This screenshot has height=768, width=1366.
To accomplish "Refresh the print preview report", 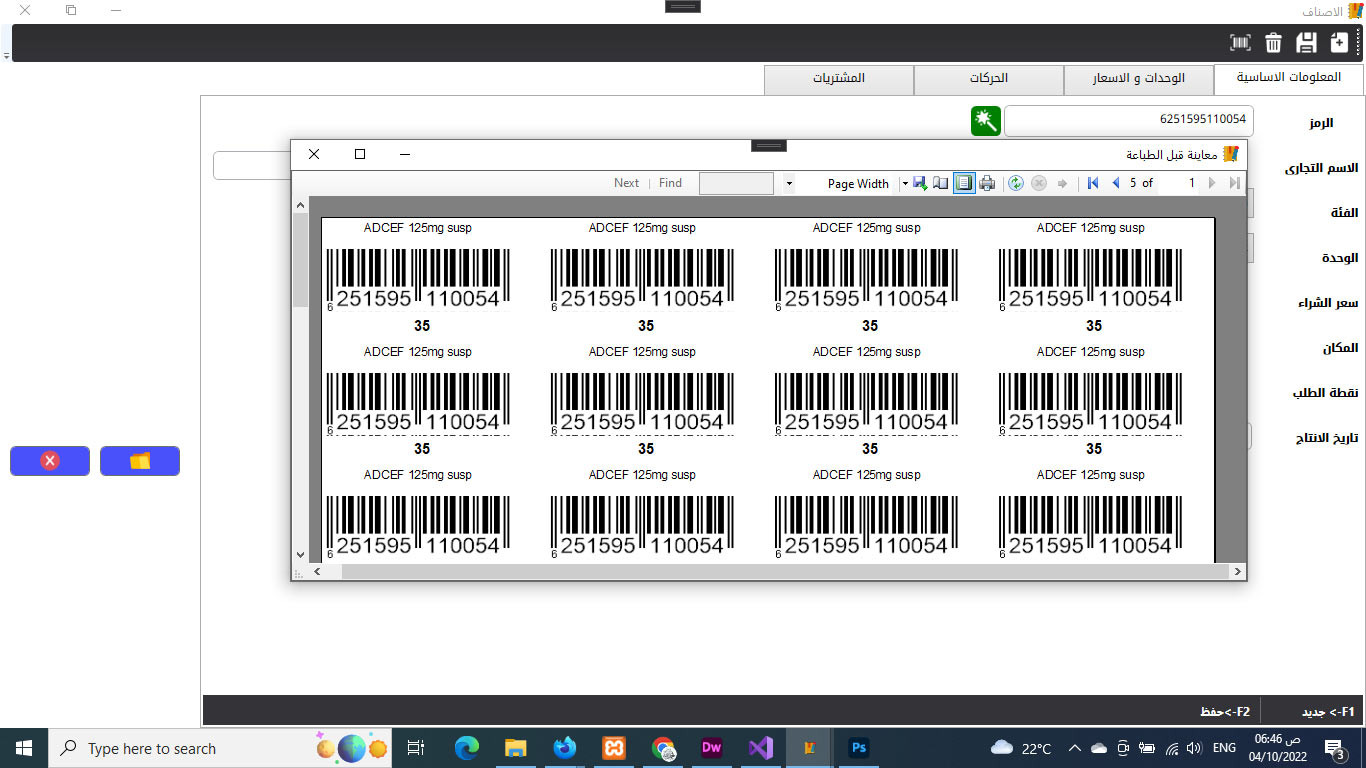I will click(1016, 183).
